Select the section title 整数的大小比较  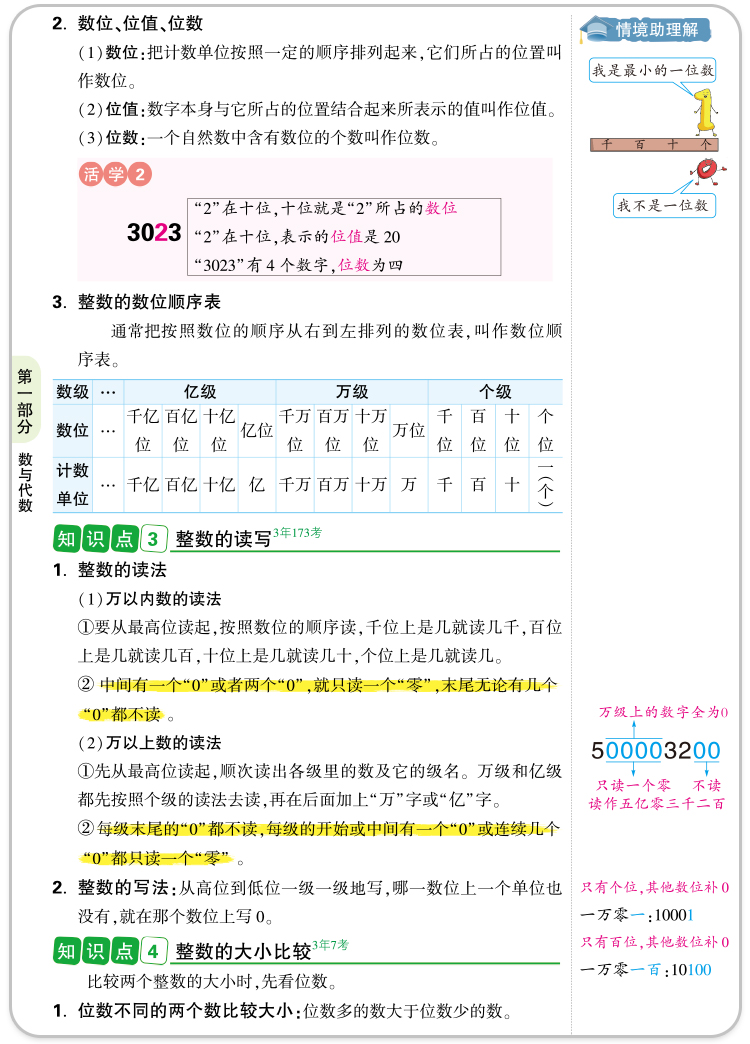(243, 951)
